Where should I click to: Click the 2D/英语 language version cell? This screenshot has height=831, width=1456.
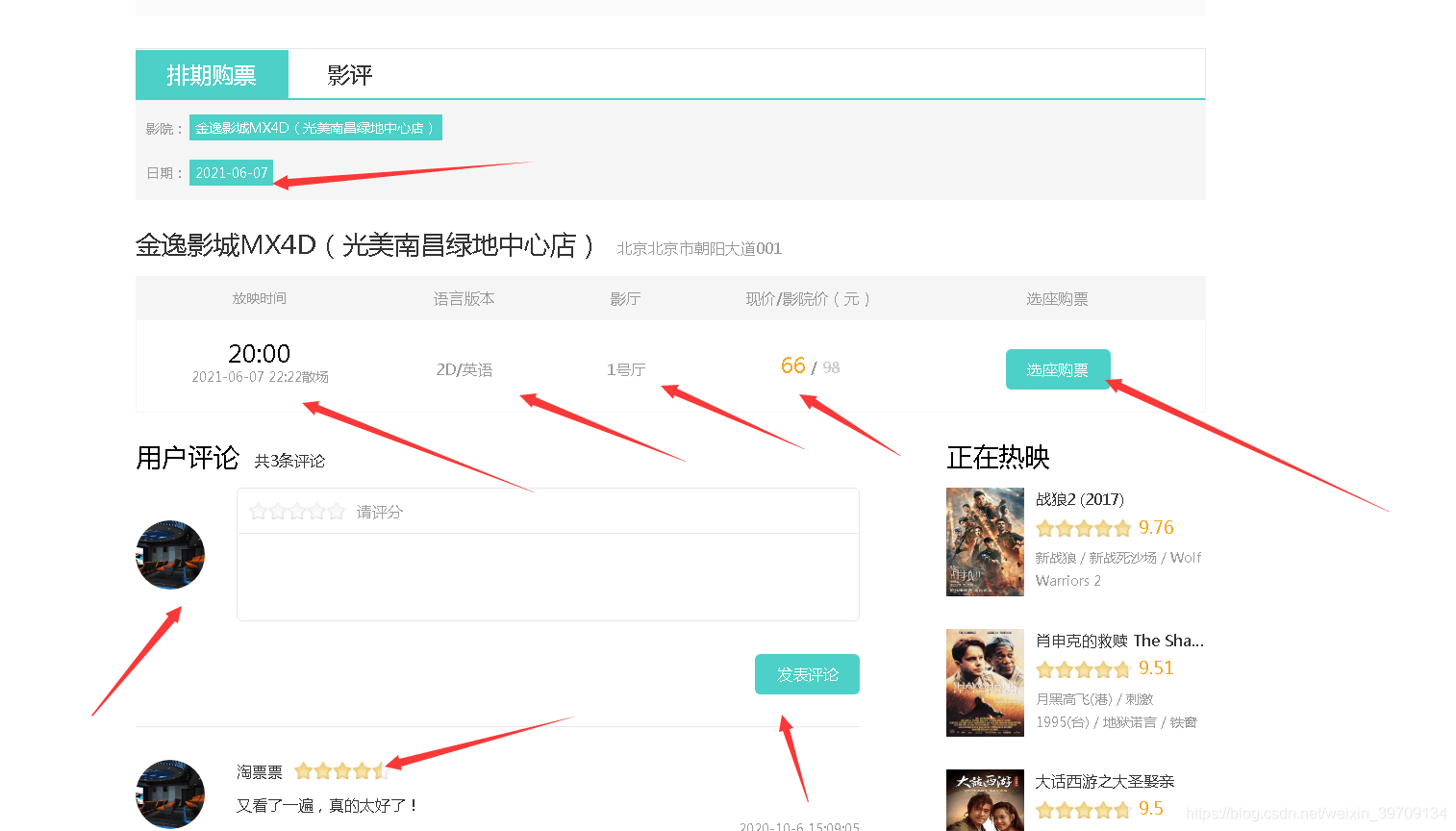click(x=464, y=369)
